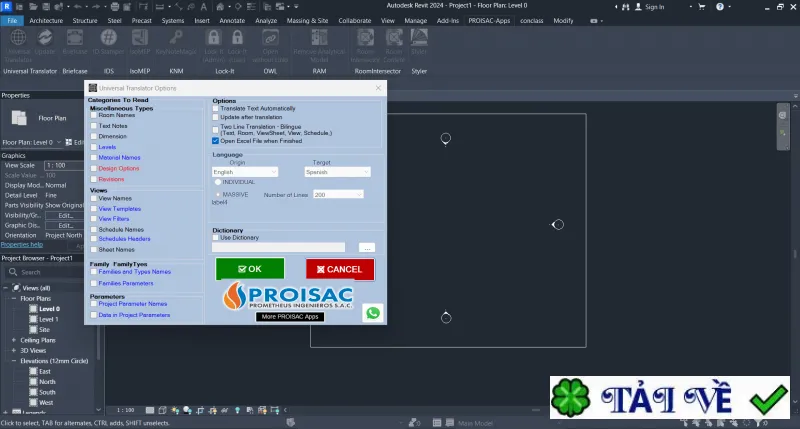Open the Architecture ribbon tab
The height and width of the screenshot is (429, 800).
click(x=46, y=20)
